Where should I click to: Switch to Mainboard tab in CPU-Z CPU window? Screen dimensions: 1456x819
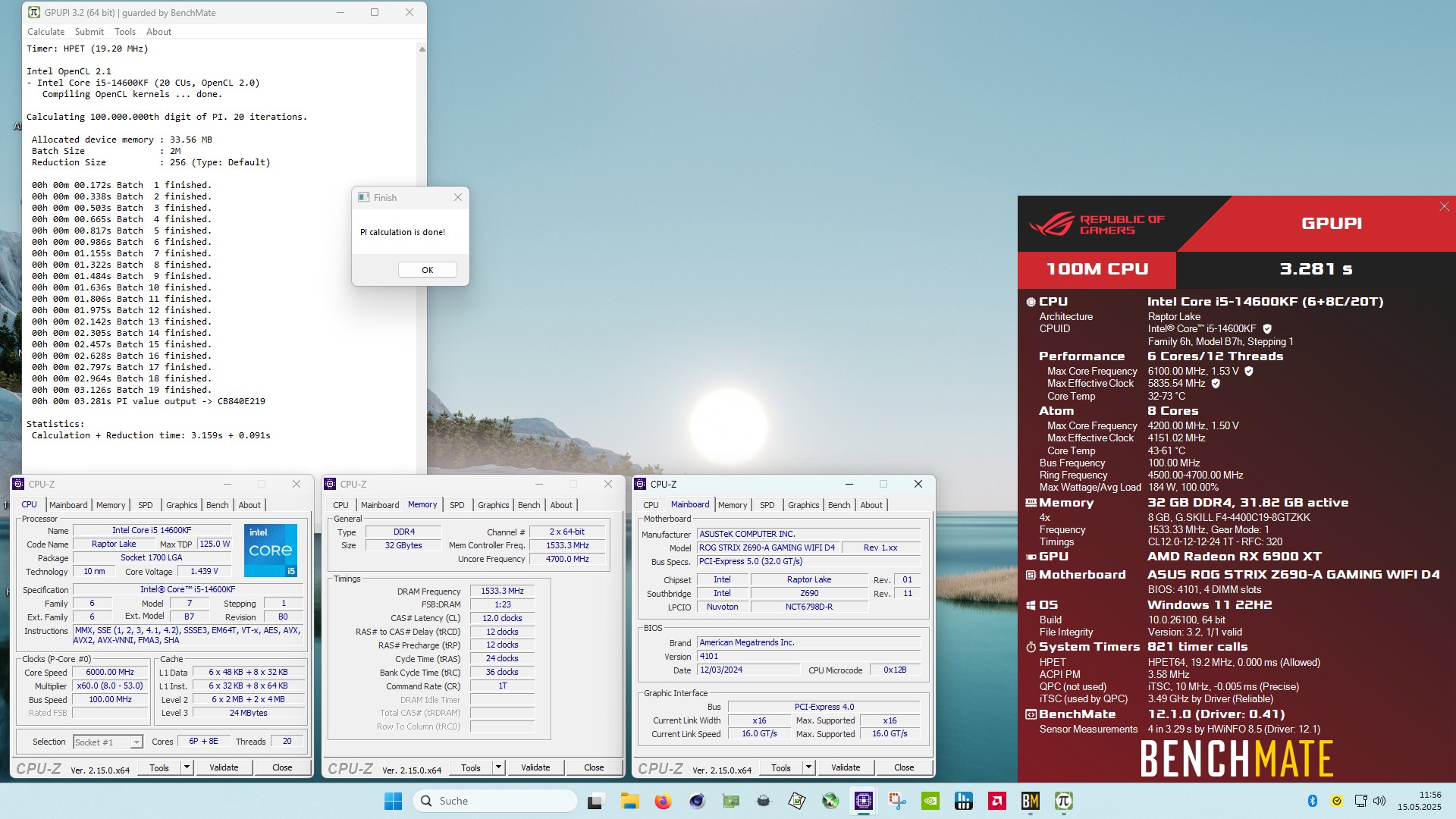pos(68,505)
